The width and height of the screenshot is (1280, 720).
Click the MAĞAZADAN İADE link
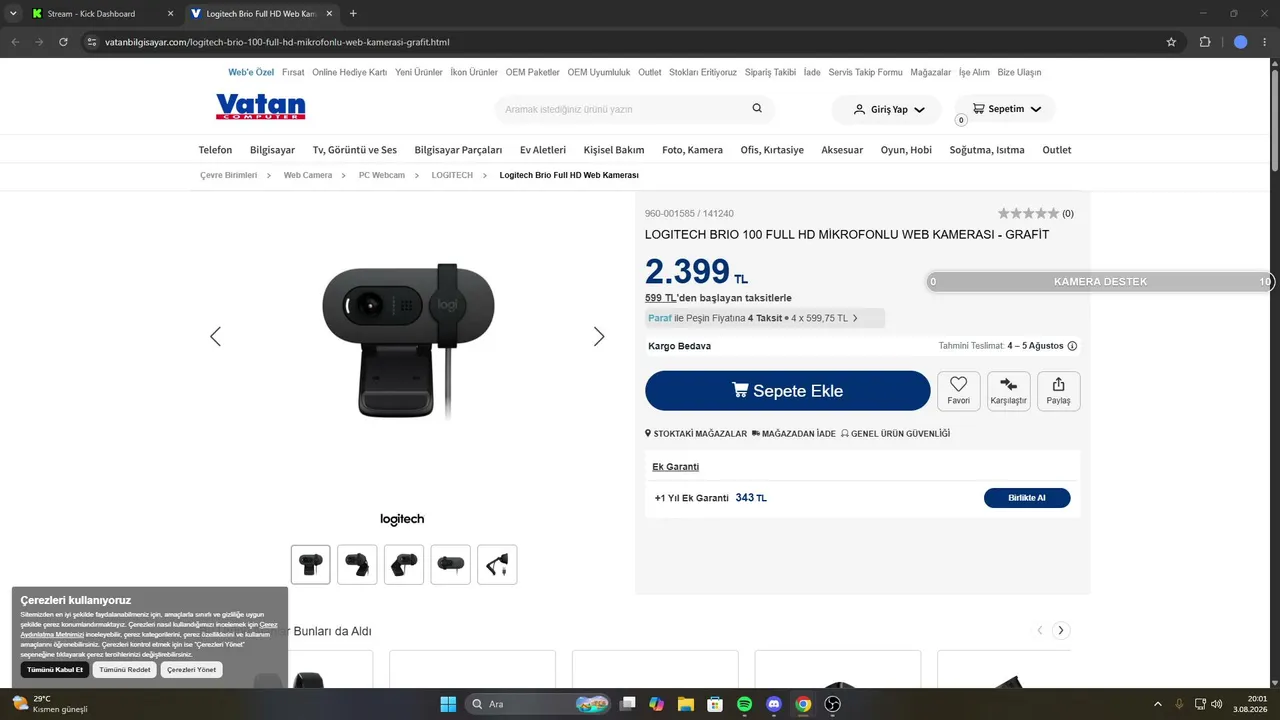[793, 434]
